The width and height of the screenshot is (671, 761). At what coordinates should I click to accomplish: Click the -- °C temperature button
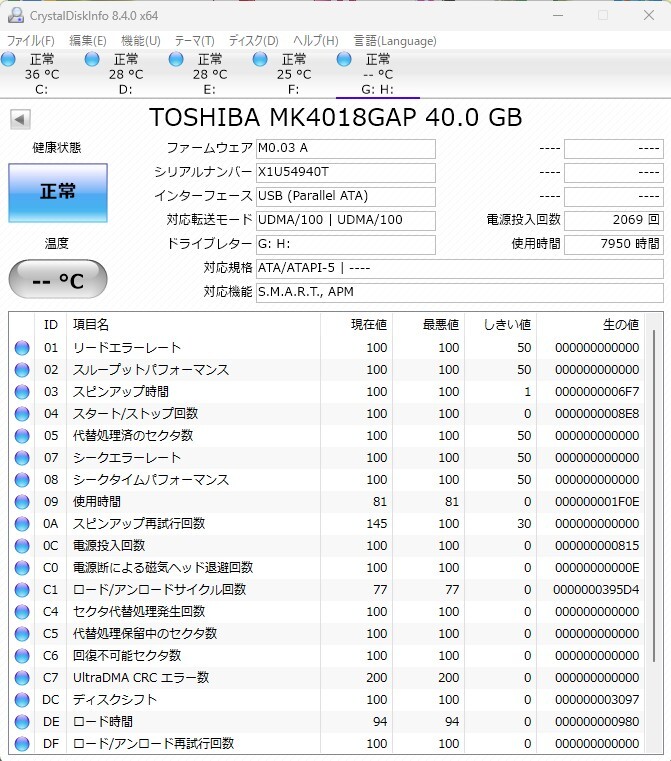coord(57,280)
